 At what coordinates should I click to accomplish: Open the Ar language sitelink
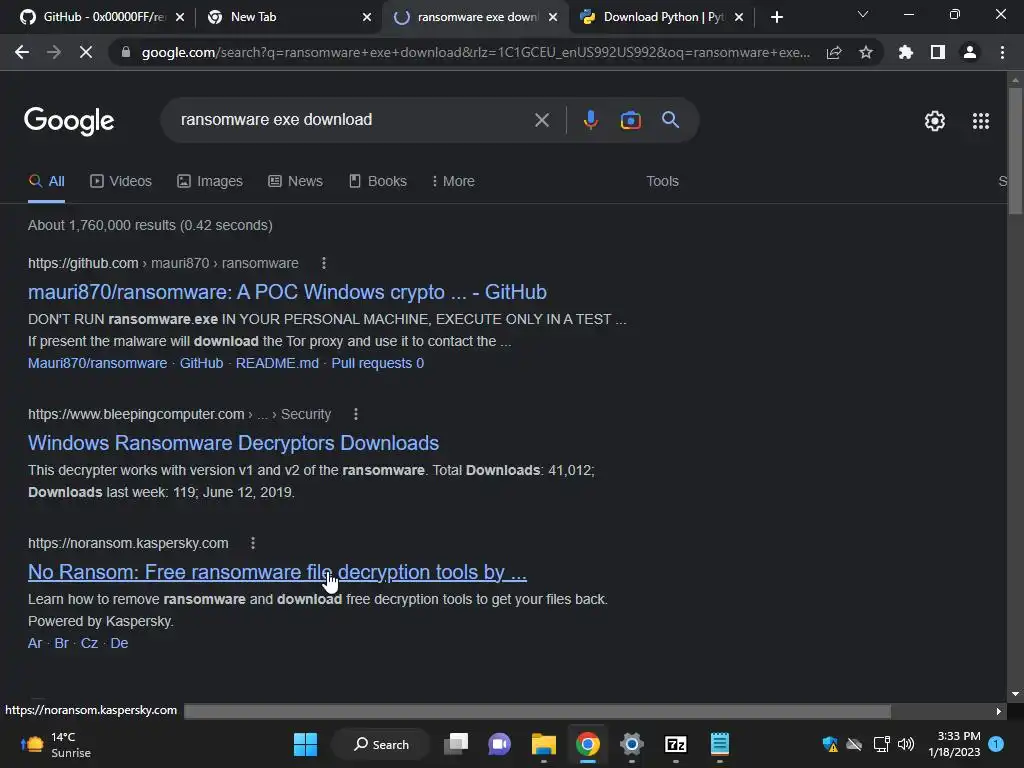(35, 643)
